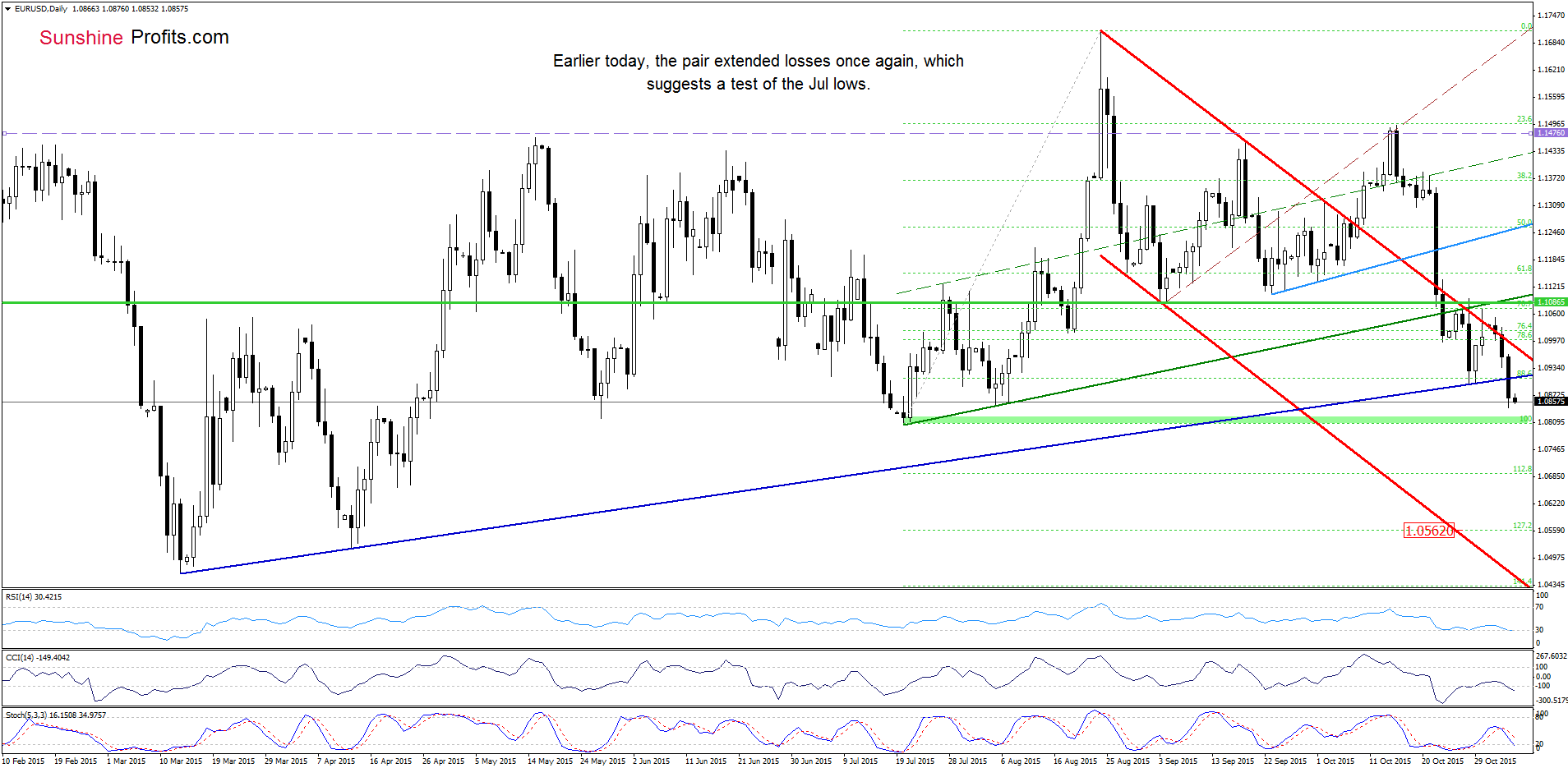
Task: Select the 'Earlier today' annotation text
Action: click(x=758, y=72)
